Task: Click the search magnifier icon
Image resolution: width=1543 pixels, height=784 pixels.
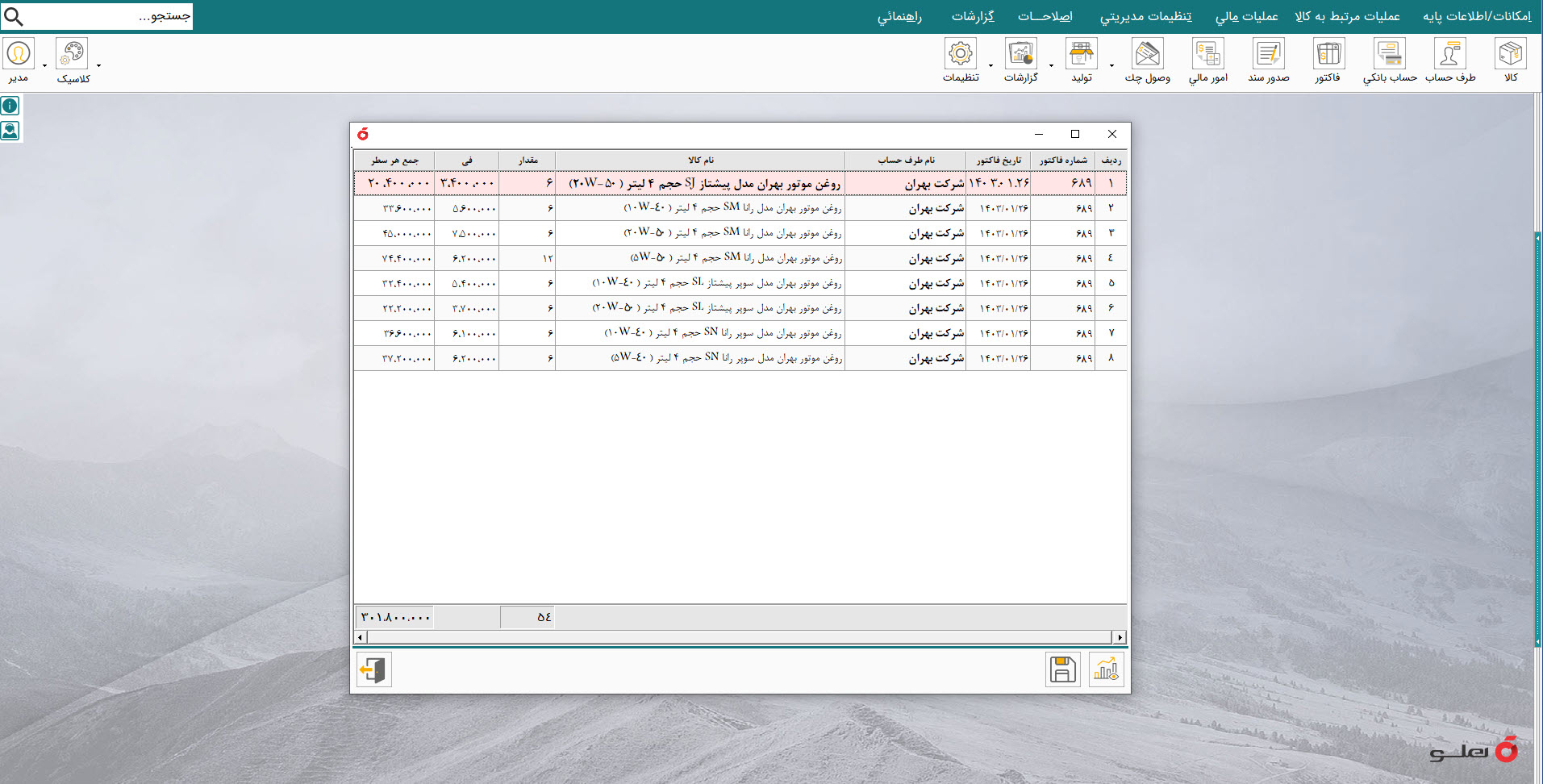Action: [x=14, y=16]
